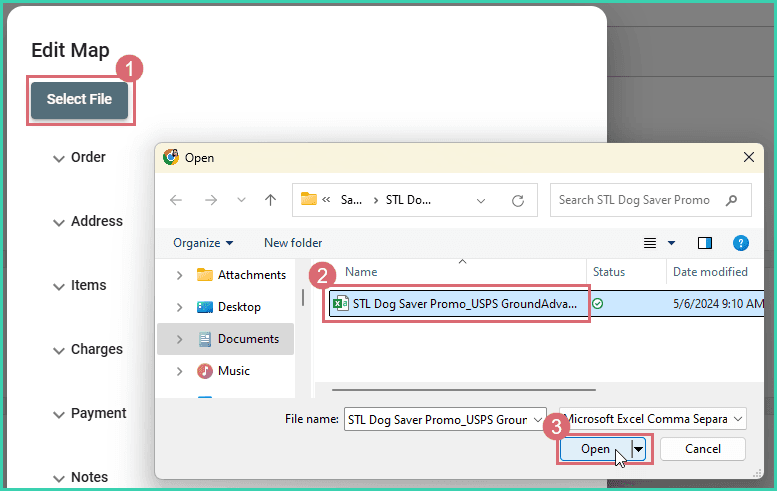Click the 5/6/2024 9:10 AM date cell
Image resolution: width=777 pixels, height=491 pixels.
[718, 304]
